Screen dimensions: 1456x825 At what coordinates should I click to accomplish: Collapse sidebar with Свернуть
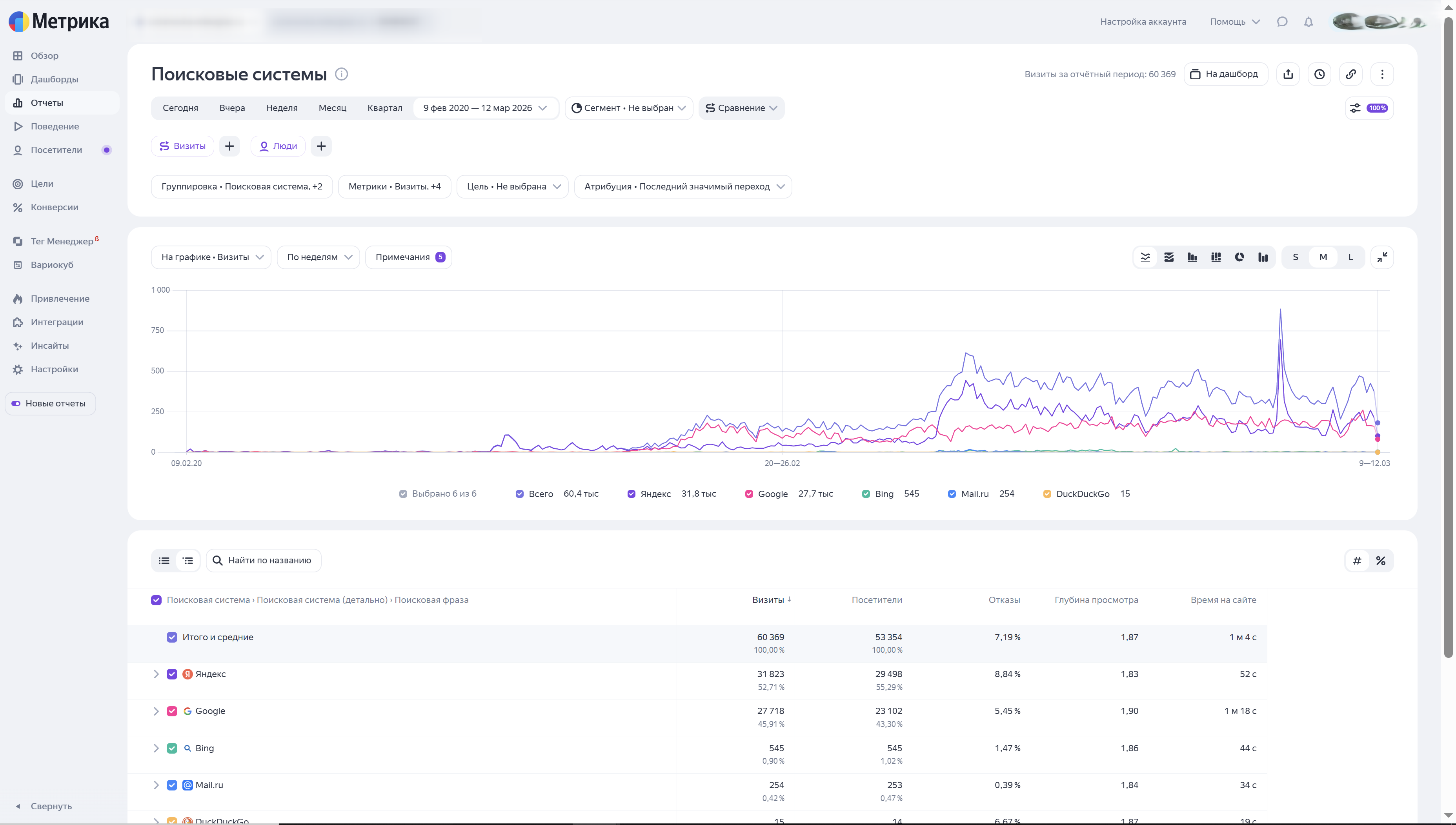(44, 806)
